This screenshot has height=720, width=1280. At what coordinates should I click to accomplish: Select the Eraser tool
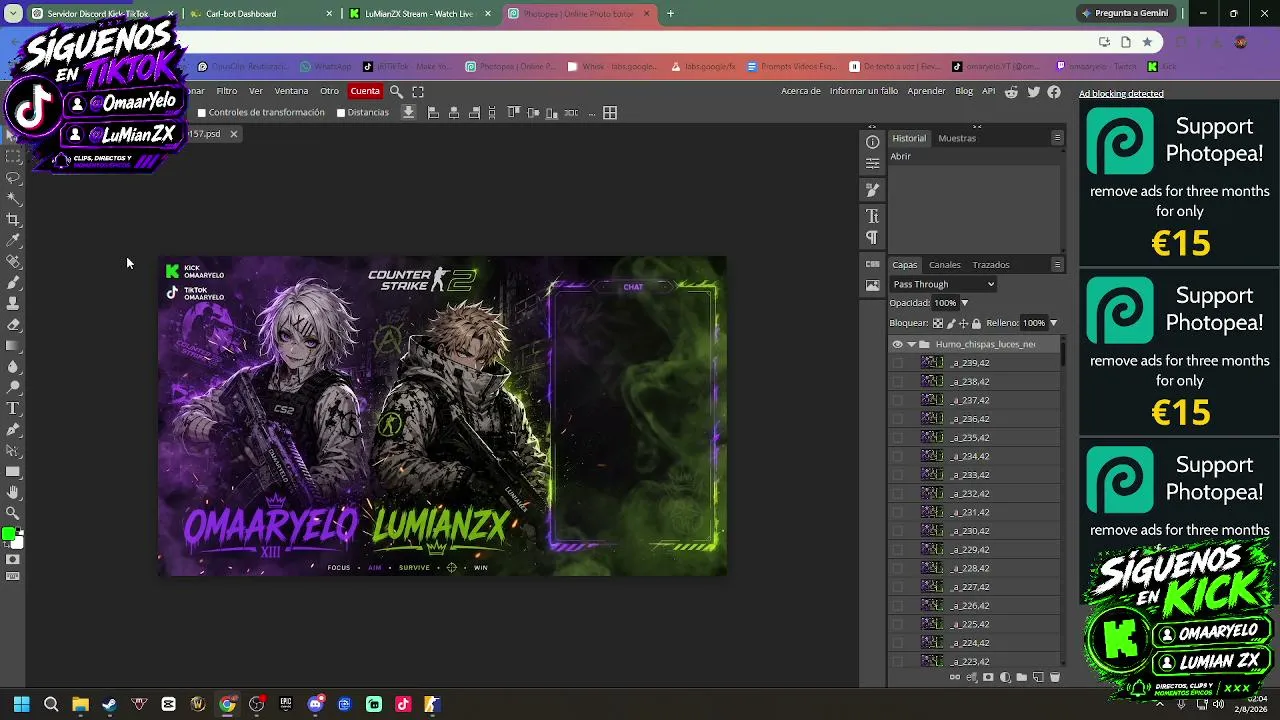tap(13, 325)
